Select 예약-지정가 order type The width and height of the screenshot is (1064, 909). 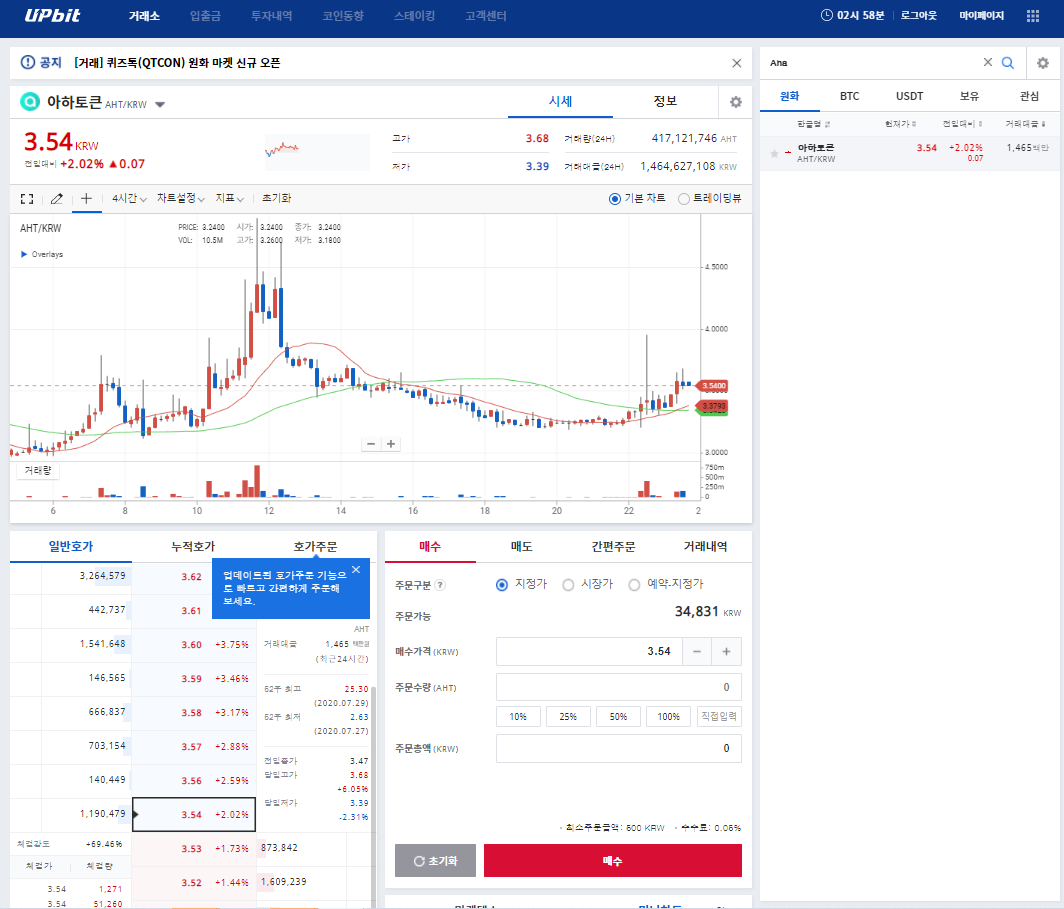click(634, 585)
